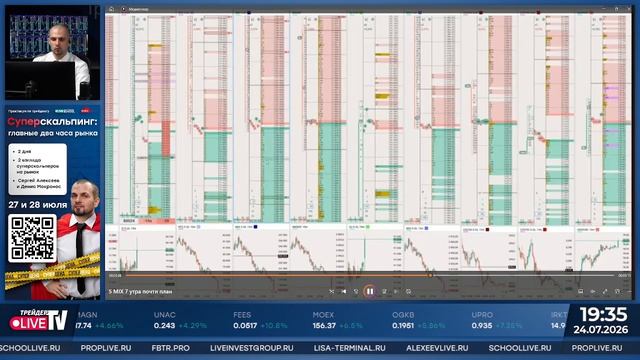Click the seek bar playhead thumb
The width and height of the screenshot is (640, 360).
(x=430, y=276)
